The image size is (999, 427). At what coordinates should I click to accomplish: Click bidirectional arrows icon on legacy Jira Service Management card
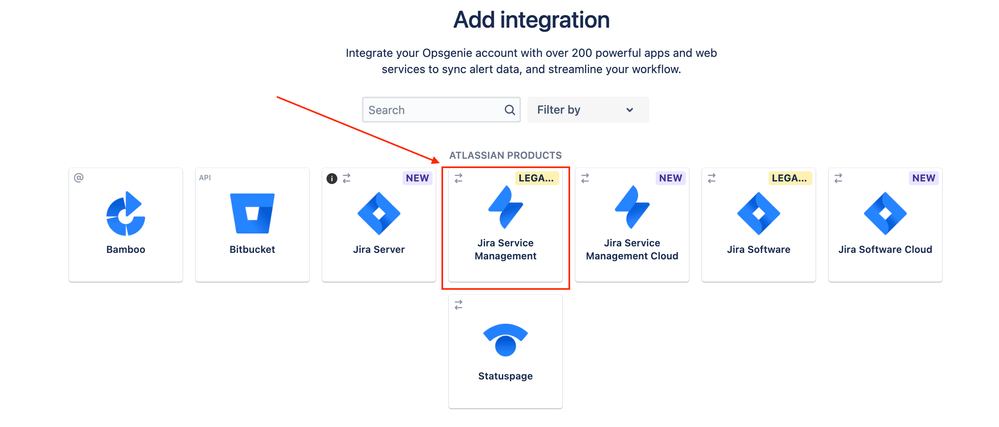pos(458,178)
